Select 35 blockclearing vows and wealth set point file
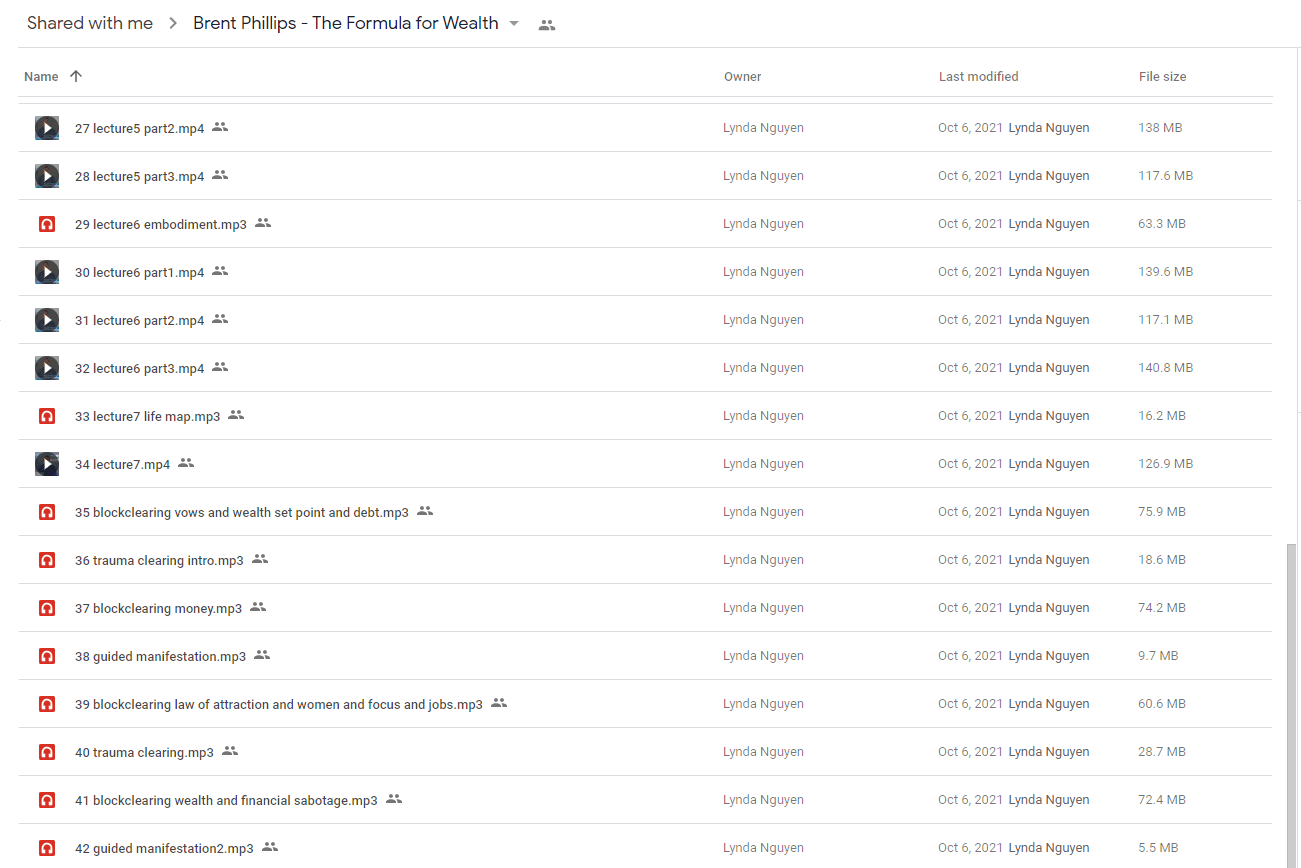 pyautogui.click(x=242, y=513)
